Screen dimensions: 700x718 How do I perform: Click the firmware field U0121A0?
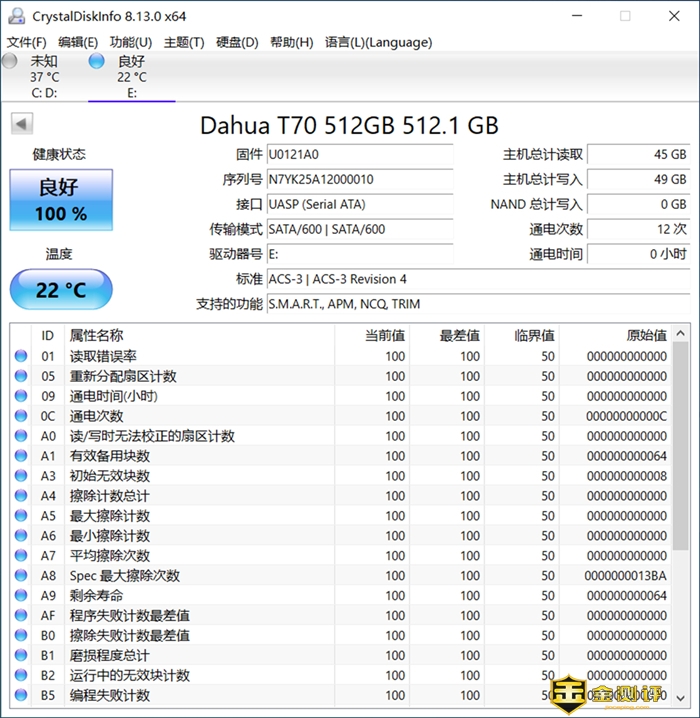pos(359,155)
